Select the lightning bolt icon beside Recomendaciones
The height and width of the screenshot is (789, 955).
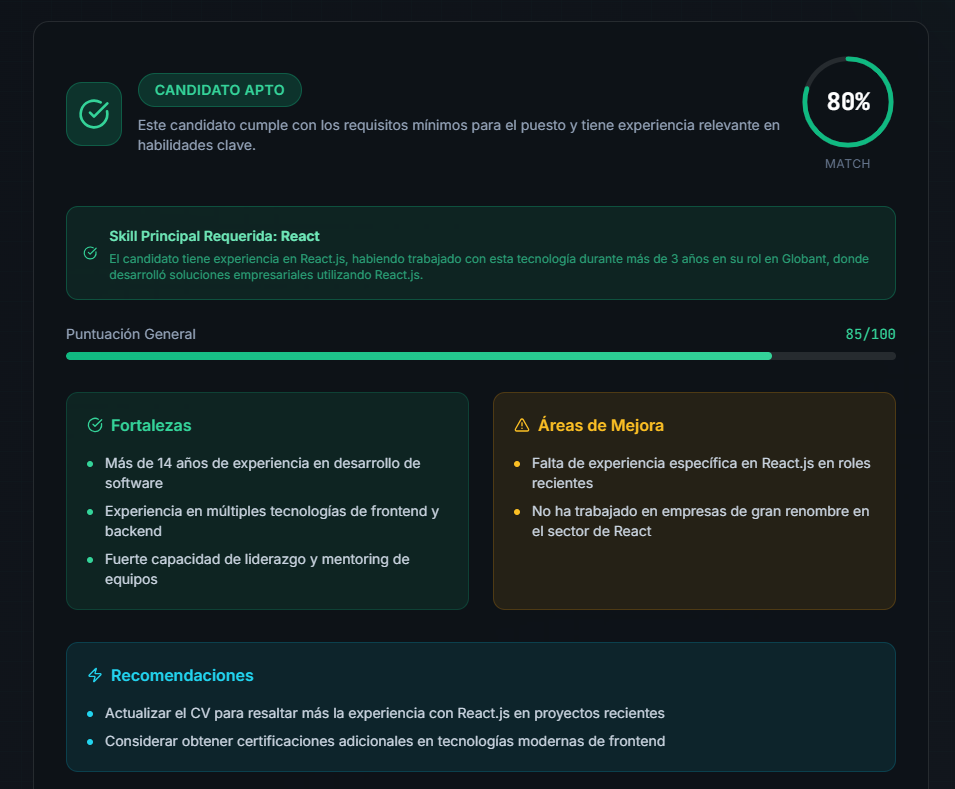click(93, 675)
